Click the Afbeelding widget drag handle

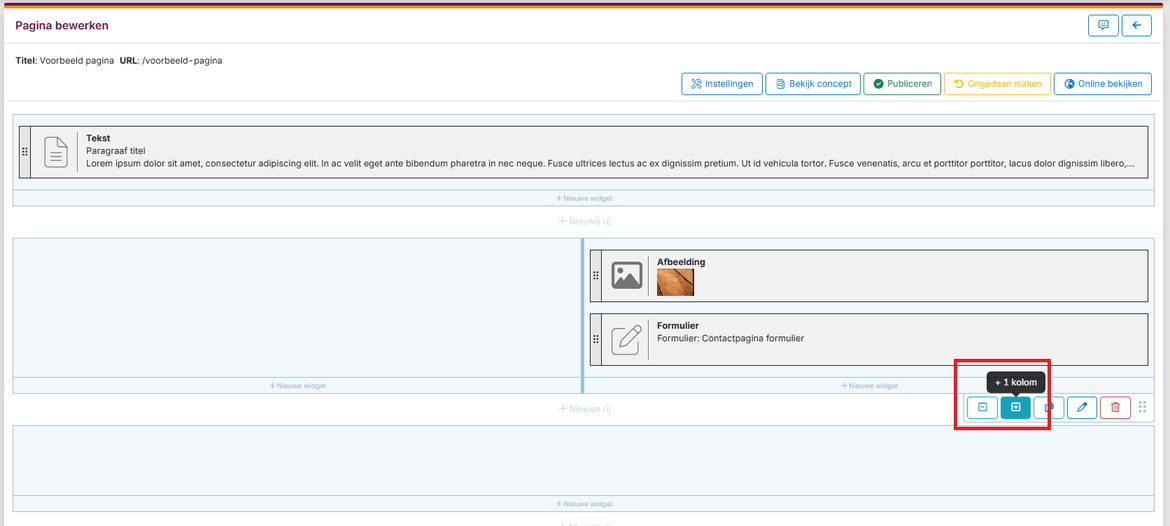point(596,276)
